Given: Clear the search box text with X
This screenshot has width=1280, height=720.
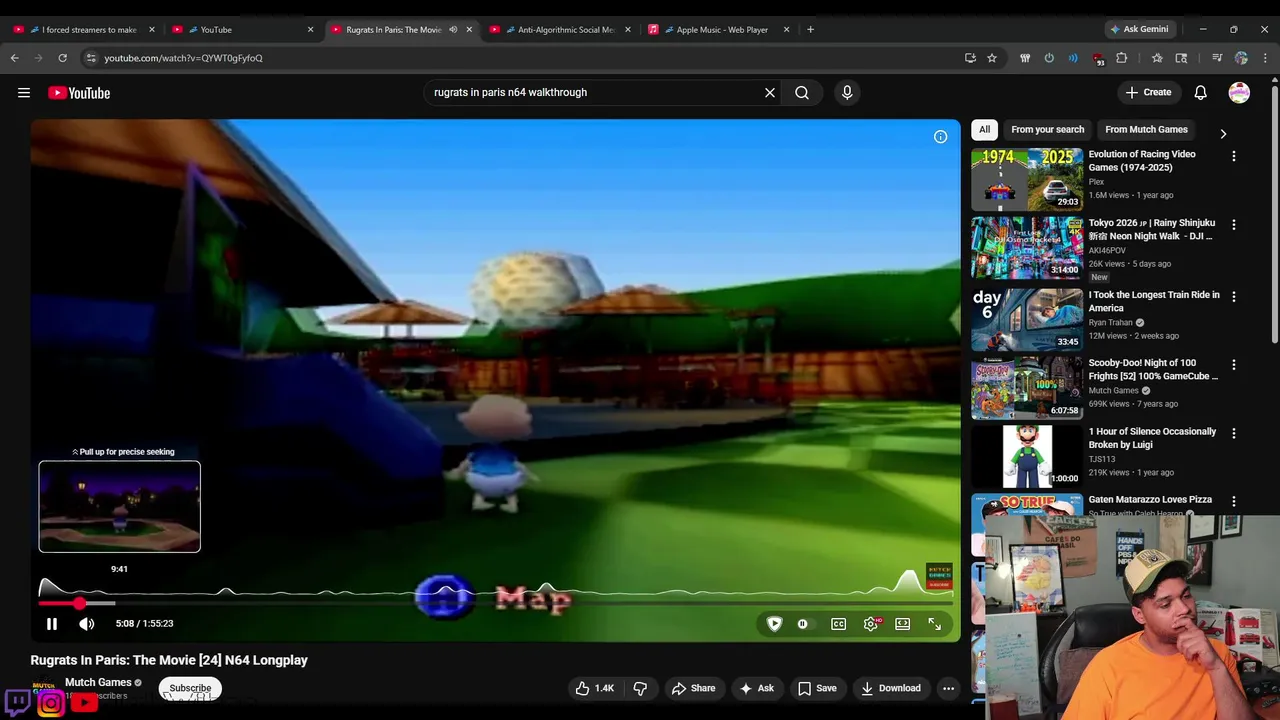Looking at the screenshot, I should tap(770, 93).
